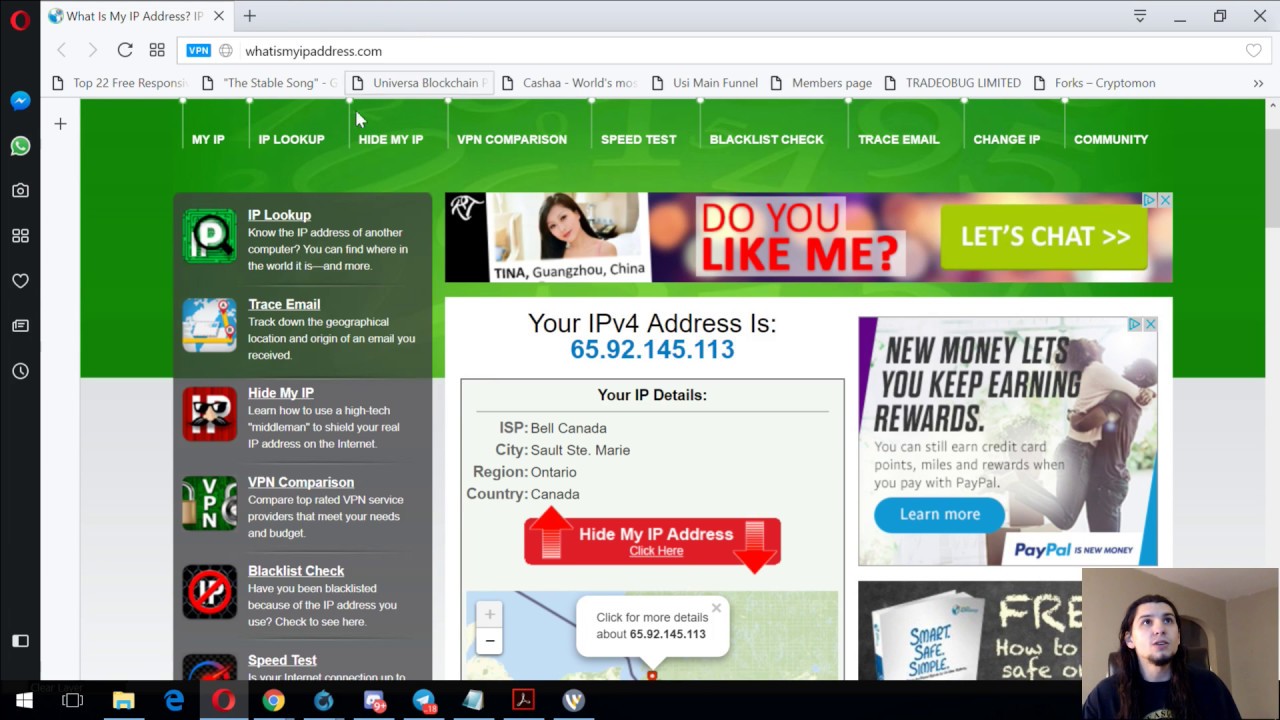Click the red Hide My IP Address button
Image resolution: width=1280 pixels, height=720 pixels.
(x=652, y=541)
